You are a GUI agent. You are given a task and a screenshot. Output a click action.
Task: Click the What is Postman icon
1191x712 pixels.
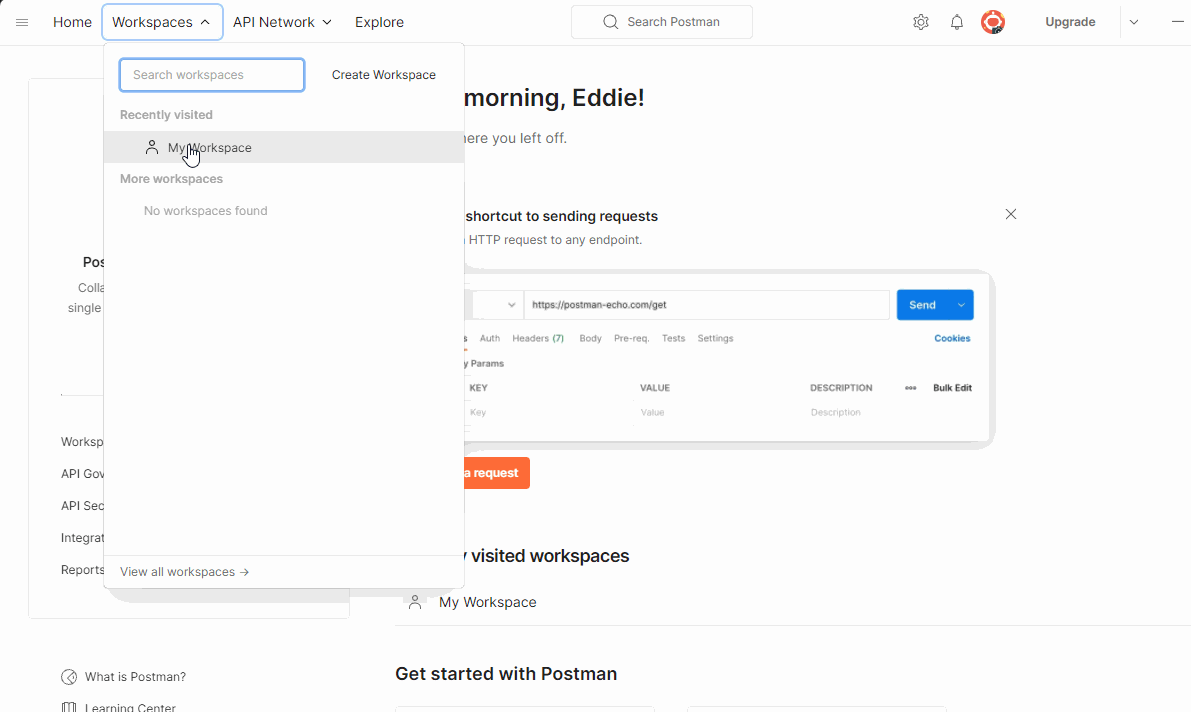pos(69,677)
